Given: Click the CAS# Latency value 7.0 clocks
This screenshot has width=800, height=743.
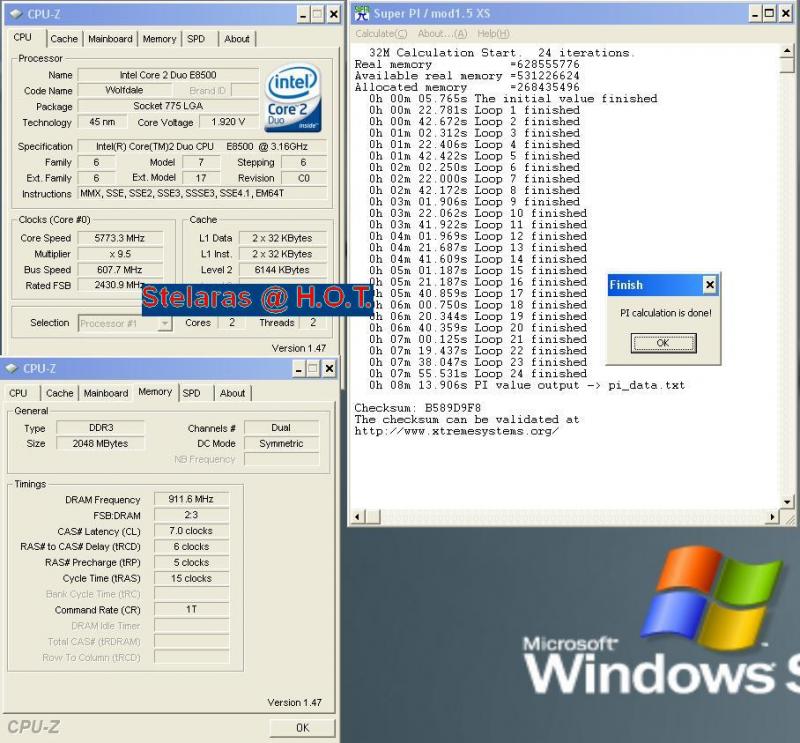Looking at the screenshot, I should click(191, 531).
